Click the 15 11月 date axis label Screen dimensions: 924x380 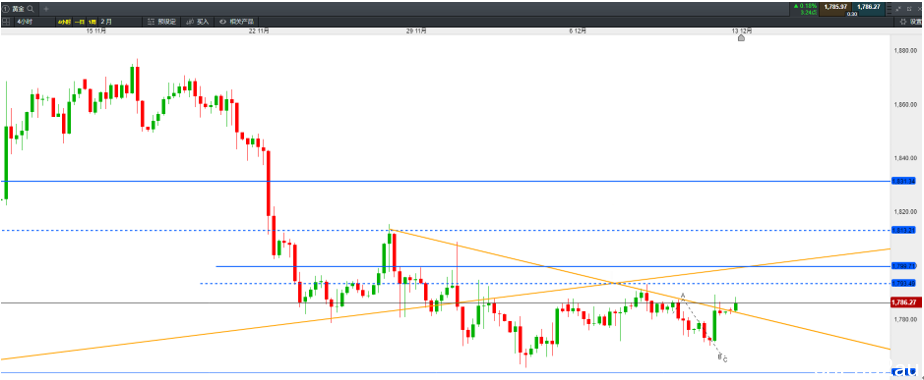click(x=96, y=31)
